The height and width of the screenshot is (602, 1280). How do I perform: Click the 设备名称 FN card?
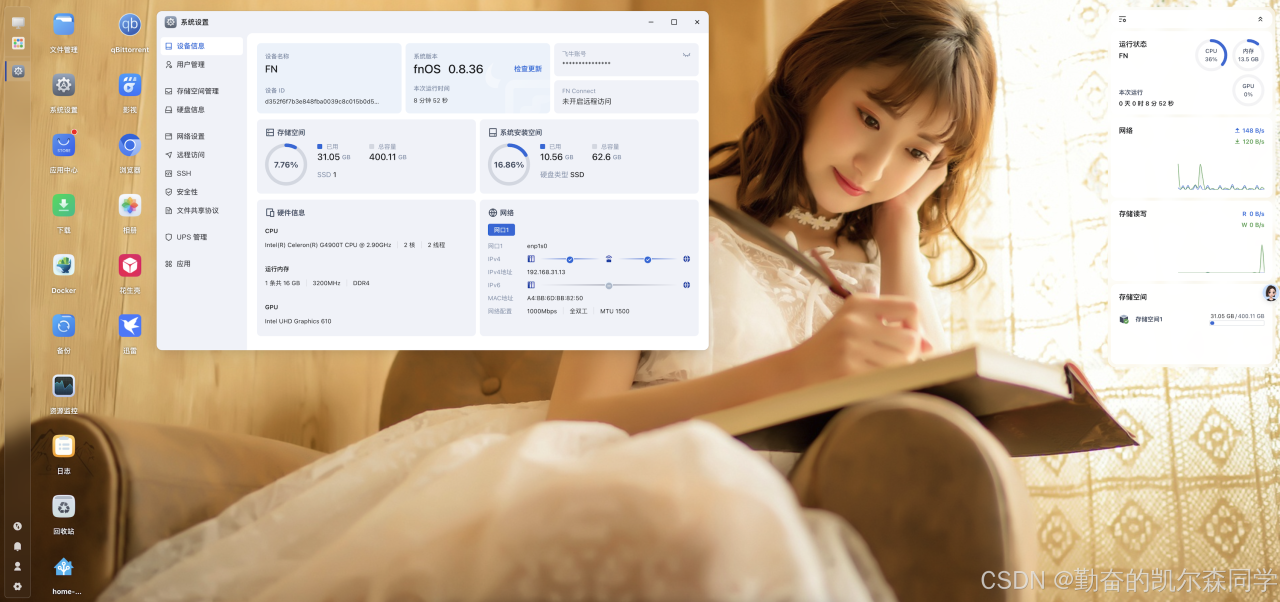(x=329, y=77)
